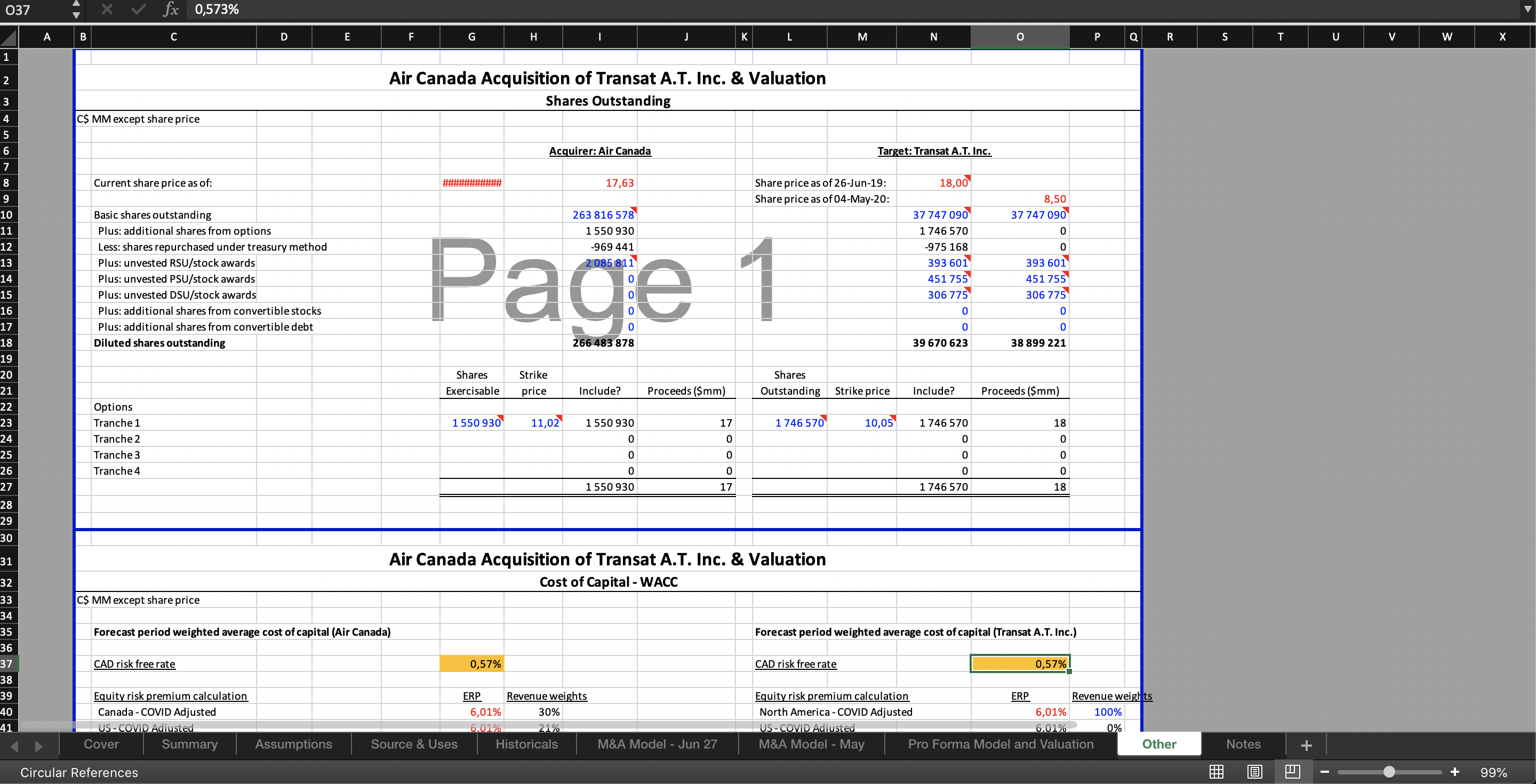This screenshot has width=1536, height=784.
Task: Click the 99% zoom level
Action: [1494, 773]
